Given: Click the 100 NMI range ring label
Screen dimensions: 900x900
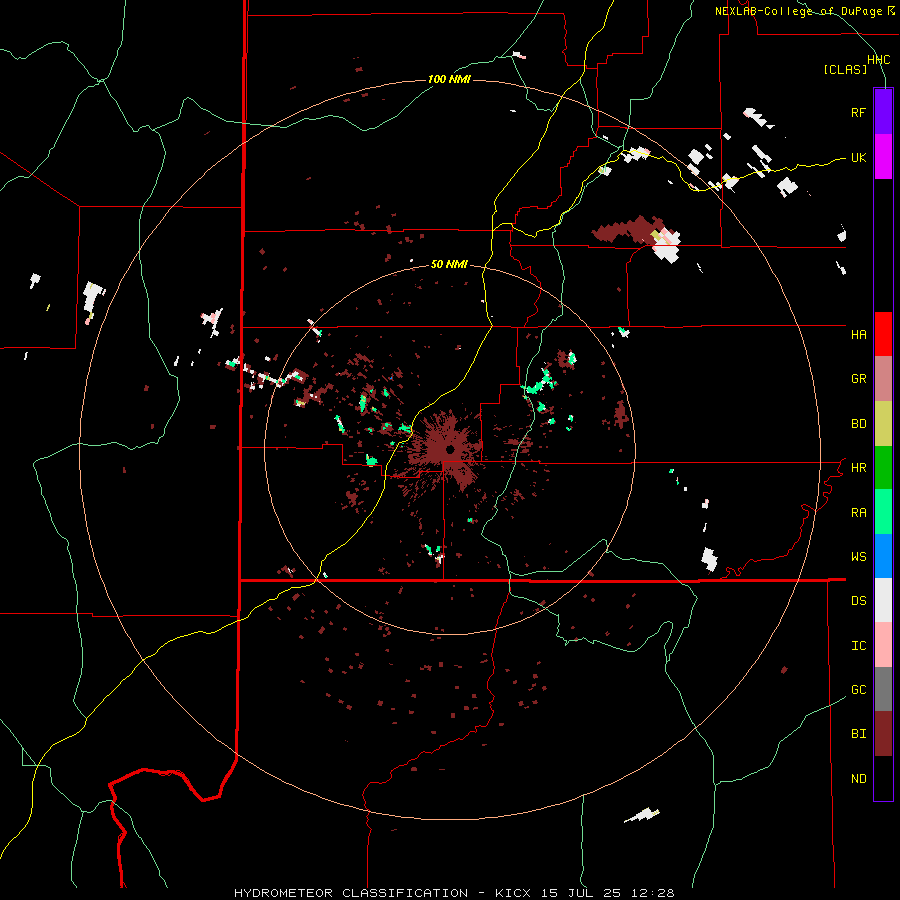Looking at the screenshot, I should pos(449,79).
